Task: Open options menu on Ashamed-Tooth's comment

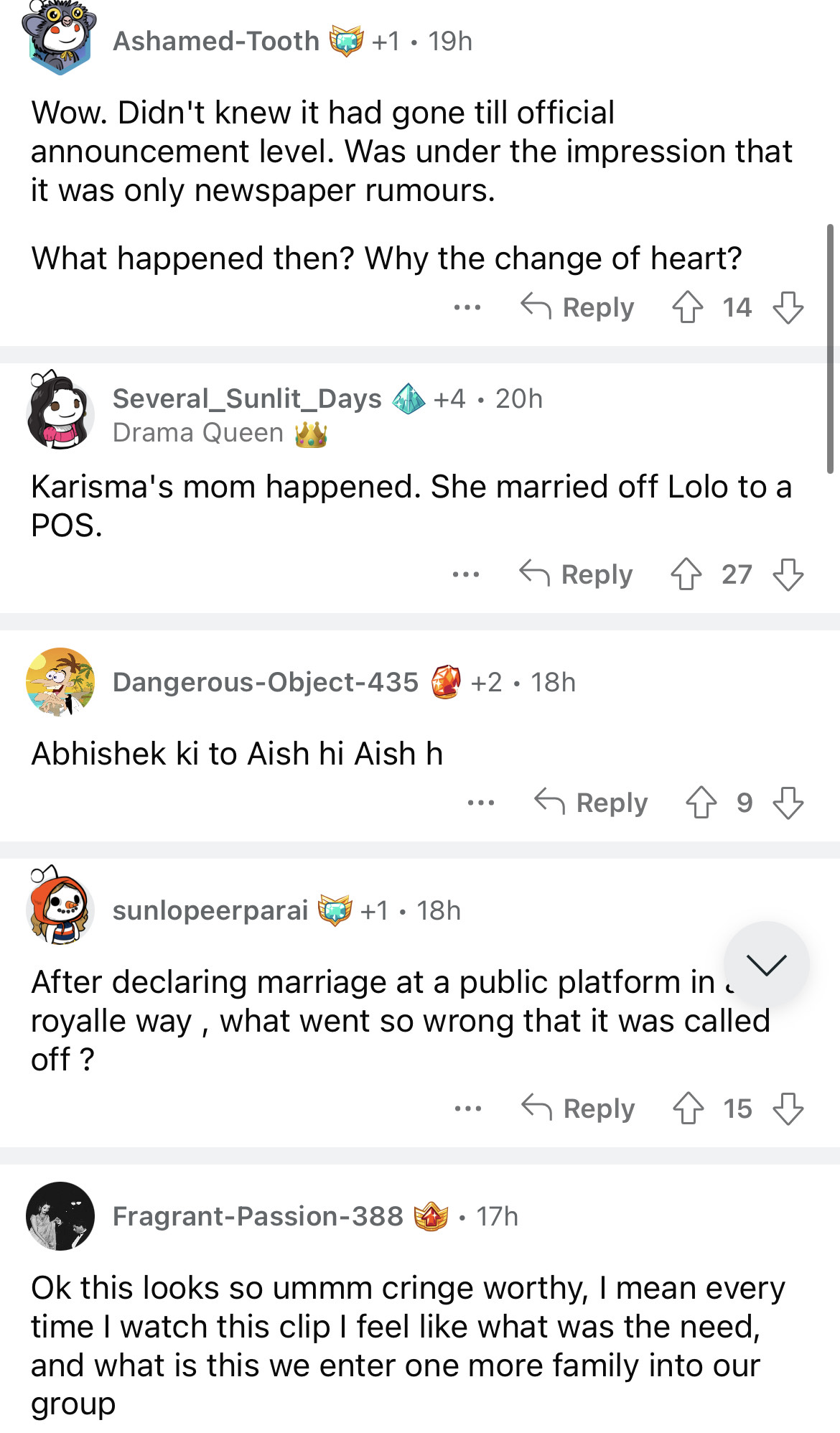Action: tap(467, 307)
